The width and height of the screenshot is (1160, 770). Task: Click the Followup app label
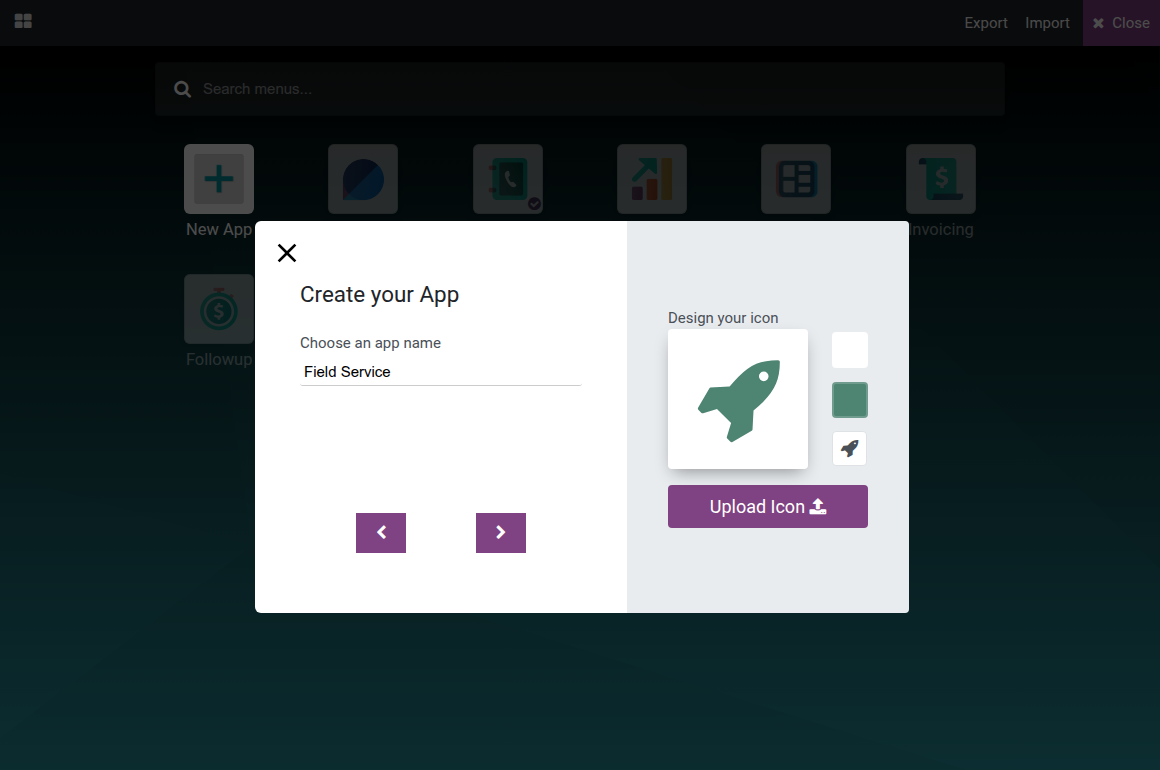(219, 359)
